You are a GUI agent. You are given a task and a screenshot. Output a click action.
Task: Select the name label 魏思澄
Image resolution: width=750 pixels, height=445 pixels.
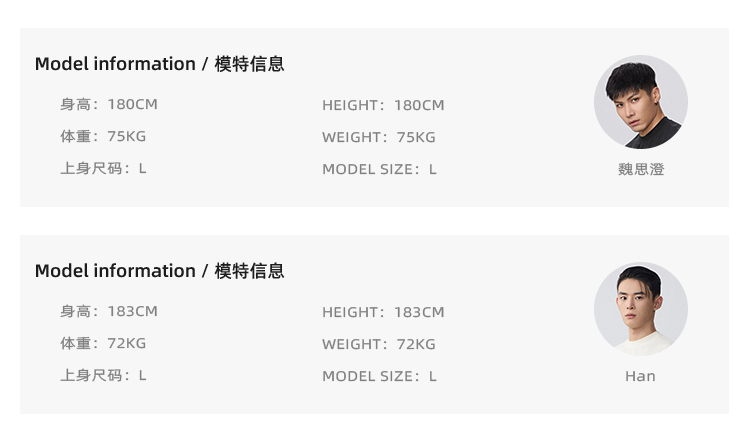click(640, 169)
